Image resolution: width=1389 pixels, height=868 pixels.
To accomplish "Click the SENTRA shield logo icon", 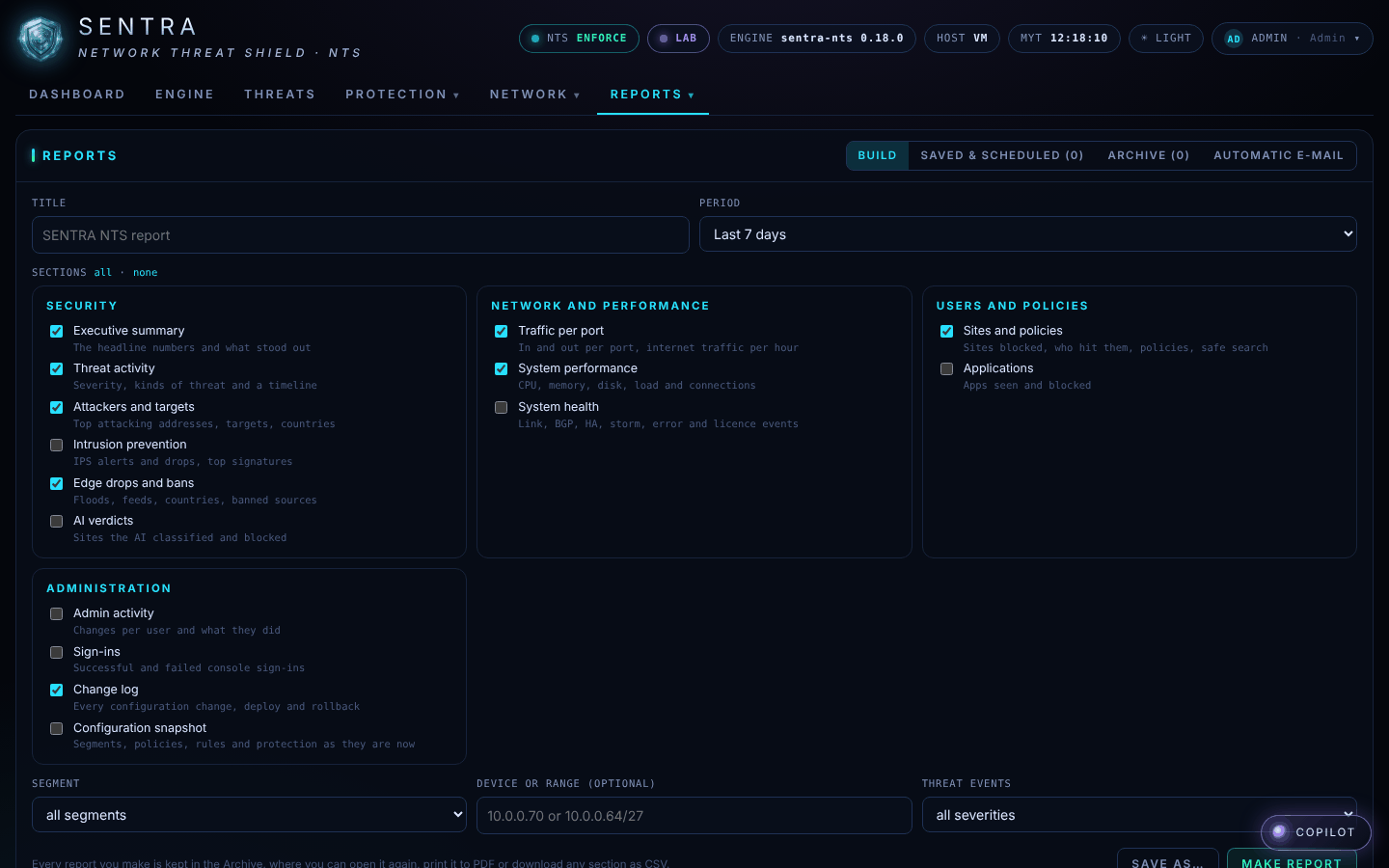I will [41, 39].
